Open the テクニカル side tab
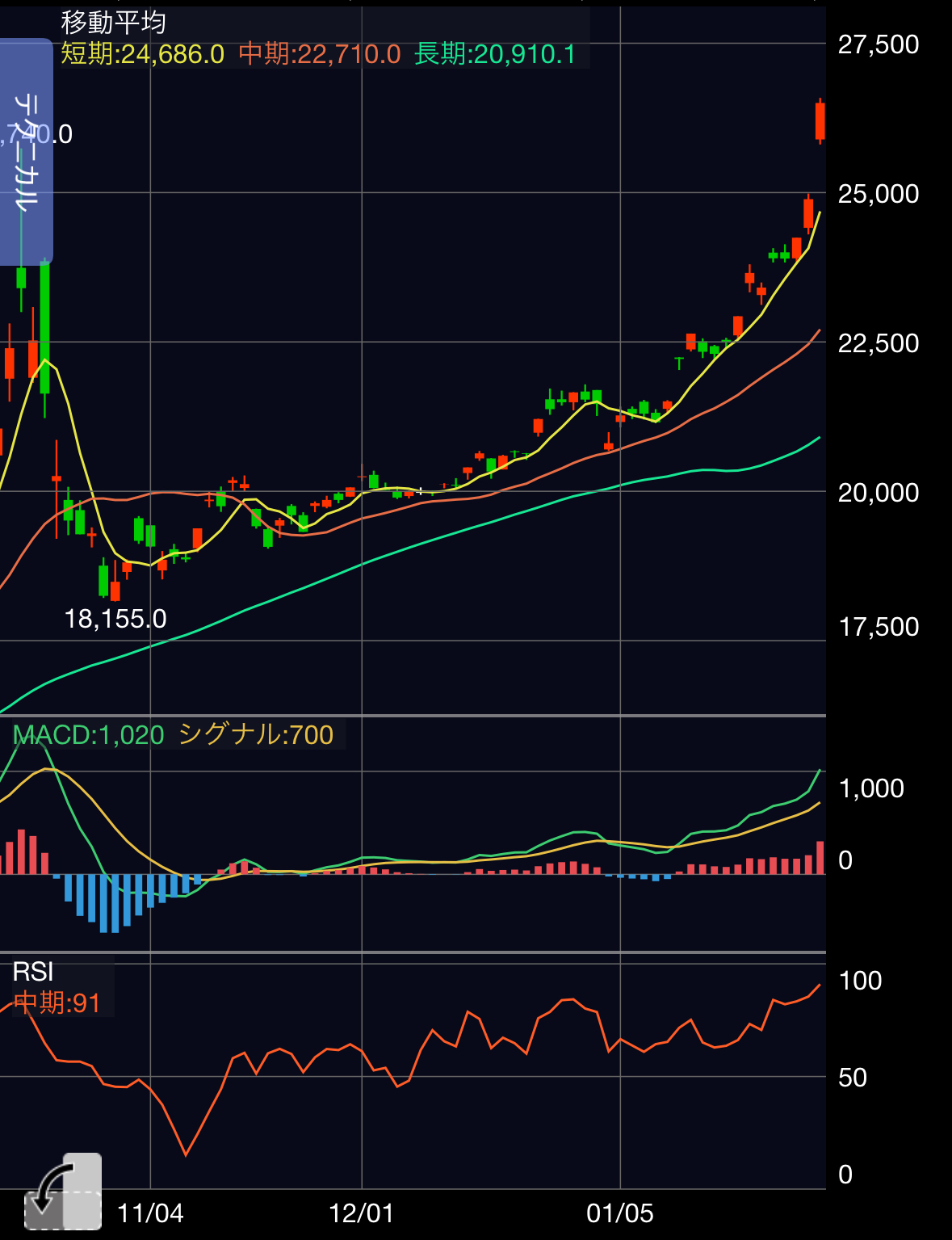The height and width of the screenshot is (1240, 952). pyautogui.click(x=26, y=152)
